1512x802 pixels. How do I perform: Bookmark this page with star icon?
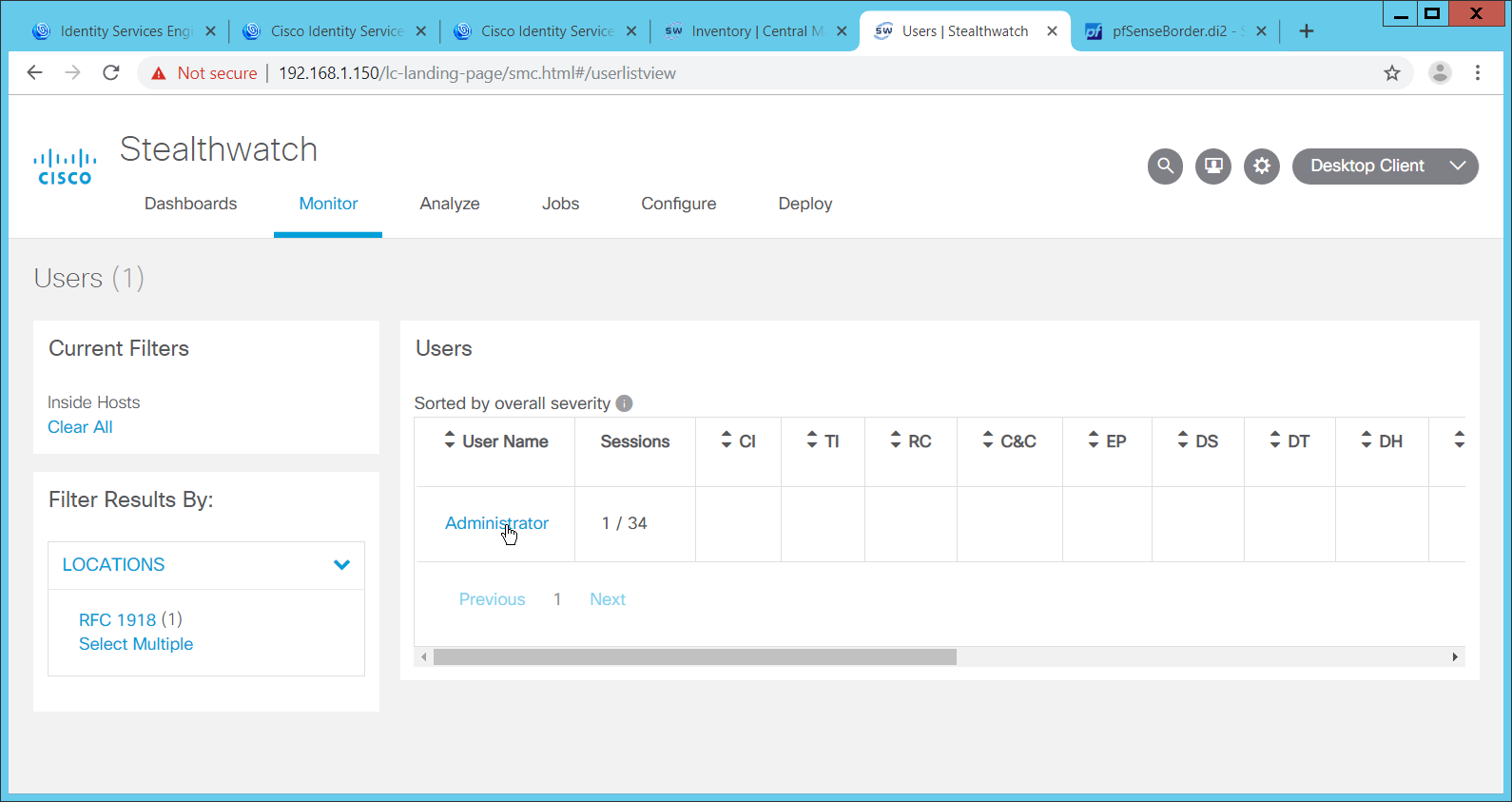(x=1392, y=73)
